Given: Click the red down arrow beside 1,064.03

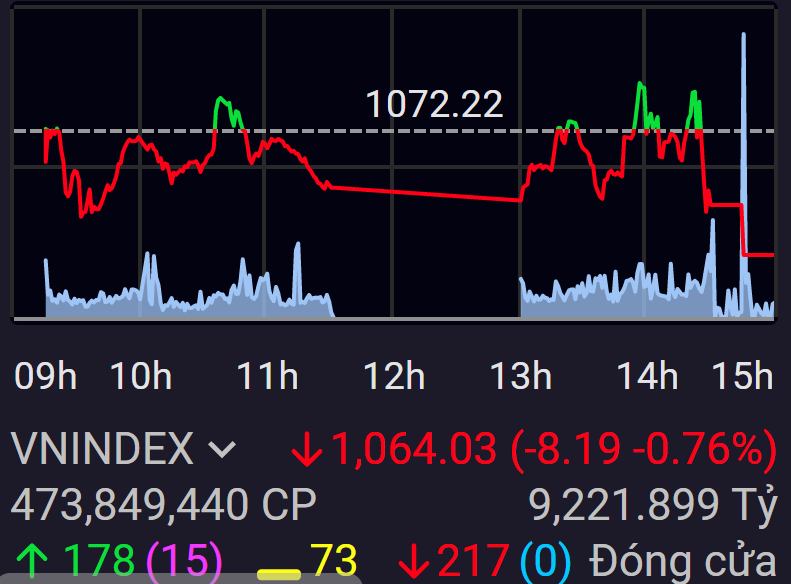Looking at the screenshot, I should tap(306, 450).
